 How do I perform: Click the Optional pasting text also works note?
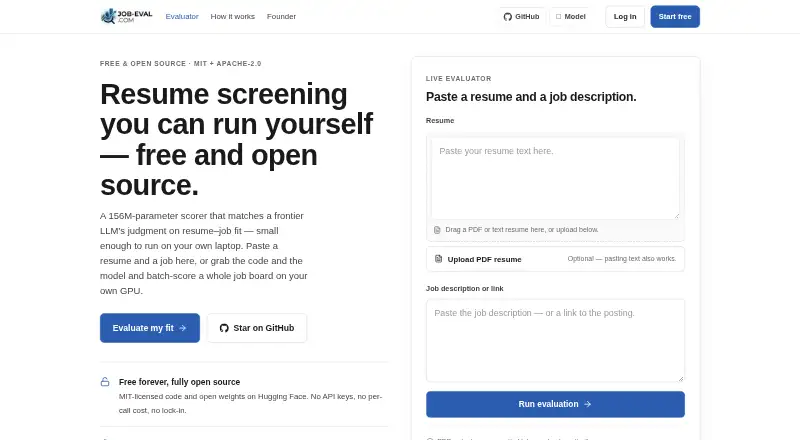click(621, 259)
